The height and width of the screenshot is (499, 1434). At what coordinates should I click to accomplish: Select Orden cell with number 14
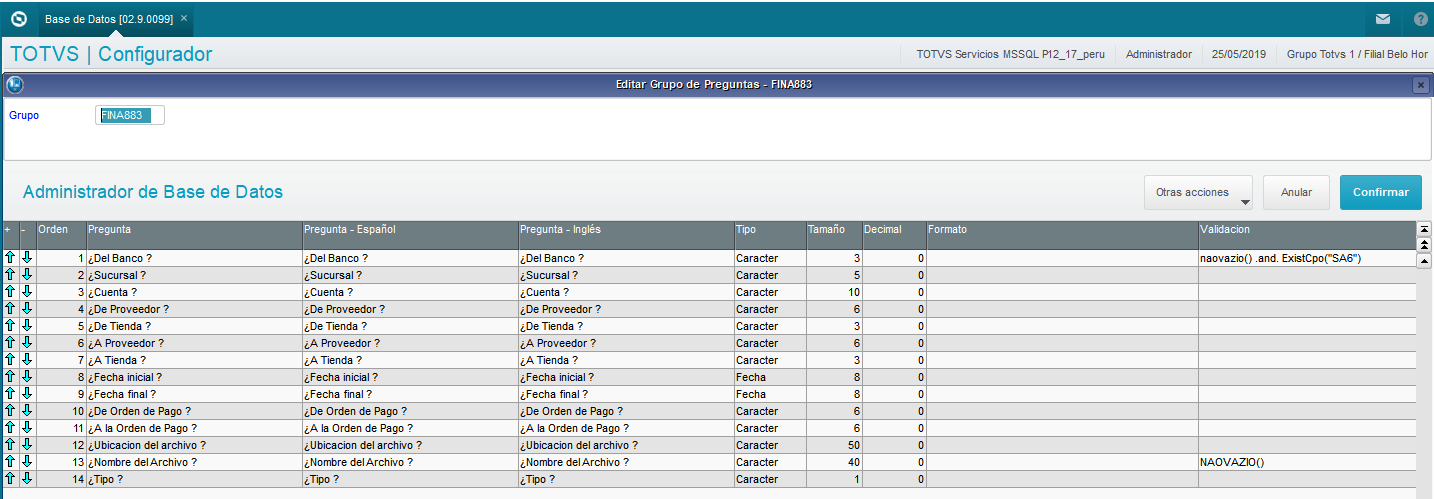(61, 479)
